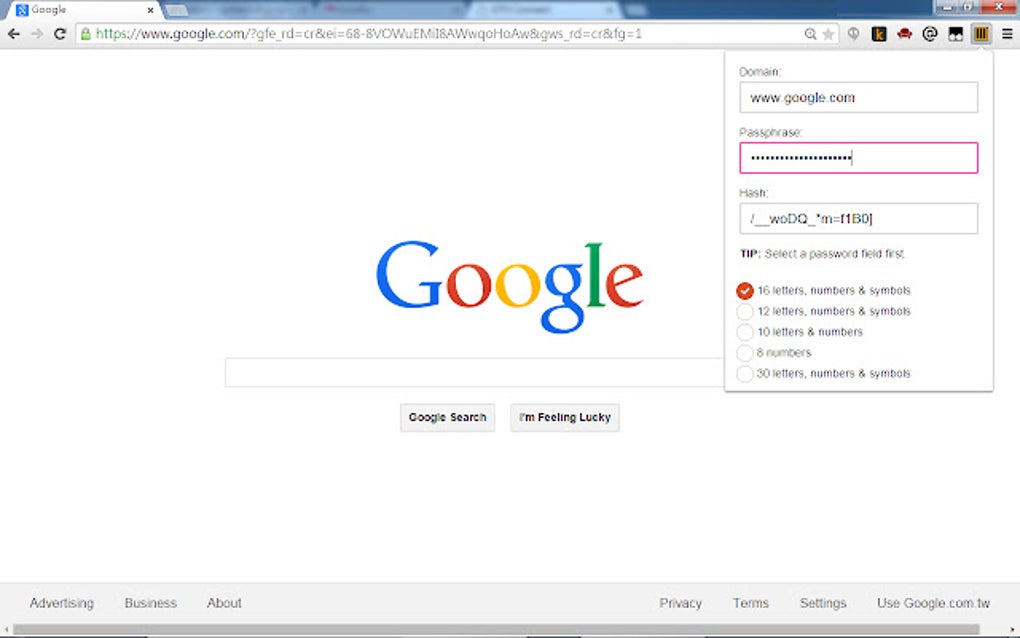Open the black-and-white glasses extension icon
This screenshot has height=638, width=1020.
point(956,34)
